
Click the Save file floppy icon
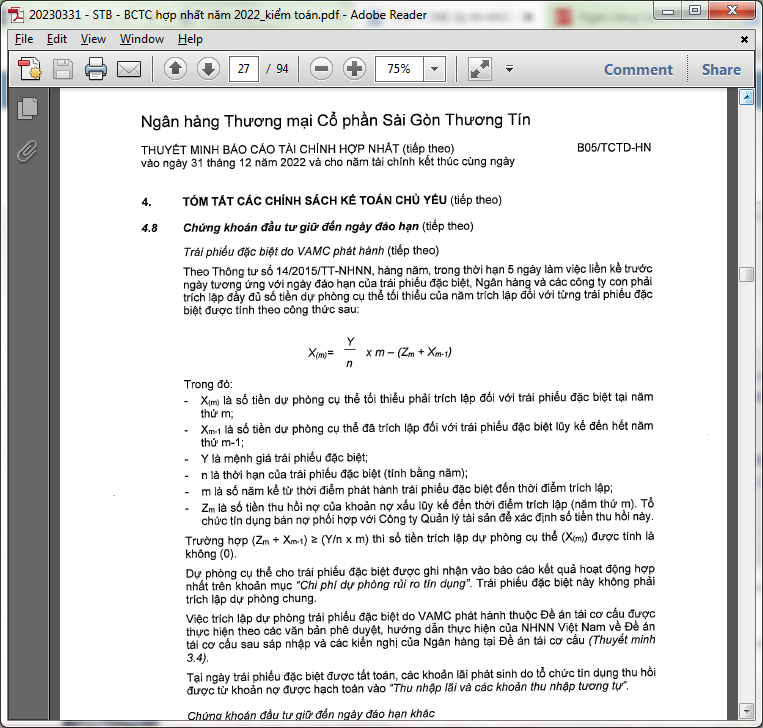click(63, 69)
